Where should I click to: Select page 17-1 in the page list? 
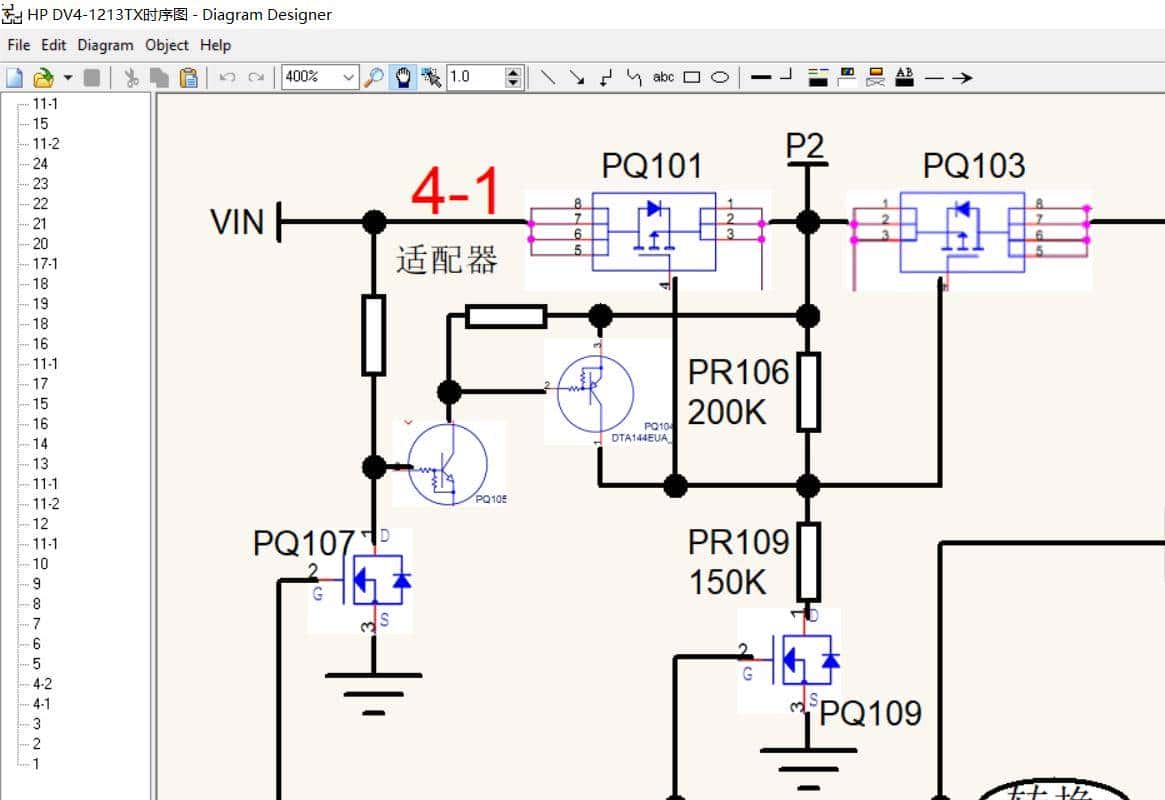(x=45, y=264)
